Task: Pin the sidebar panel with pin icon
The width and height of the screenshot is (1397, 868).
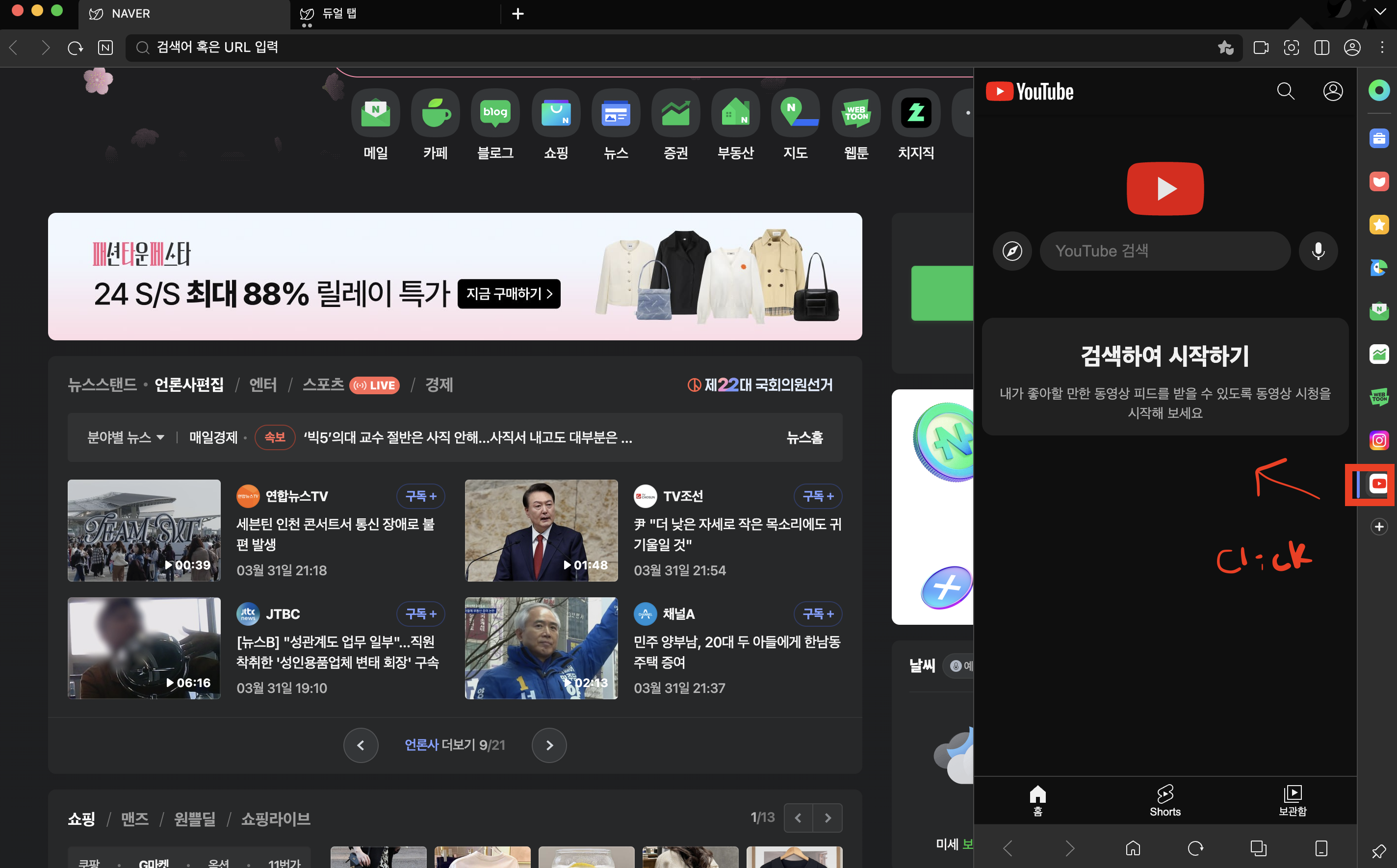Action: (x=1379, y=851)
